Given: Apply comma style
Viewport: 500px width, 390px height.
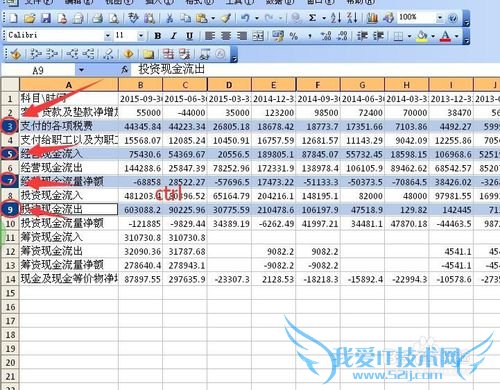Looking at the screenshot, I should pos(310,36).
